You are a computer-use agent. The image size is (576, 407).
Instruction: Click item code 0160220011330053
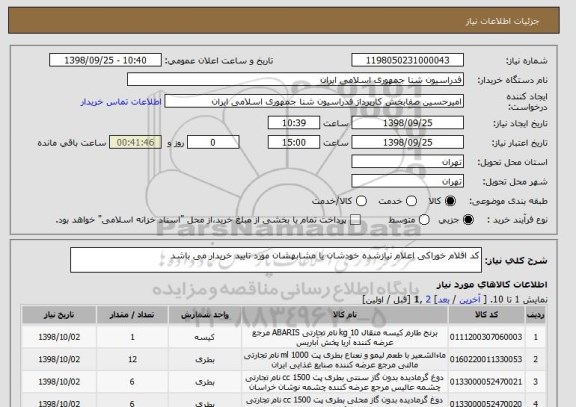(x=486, y=359)
